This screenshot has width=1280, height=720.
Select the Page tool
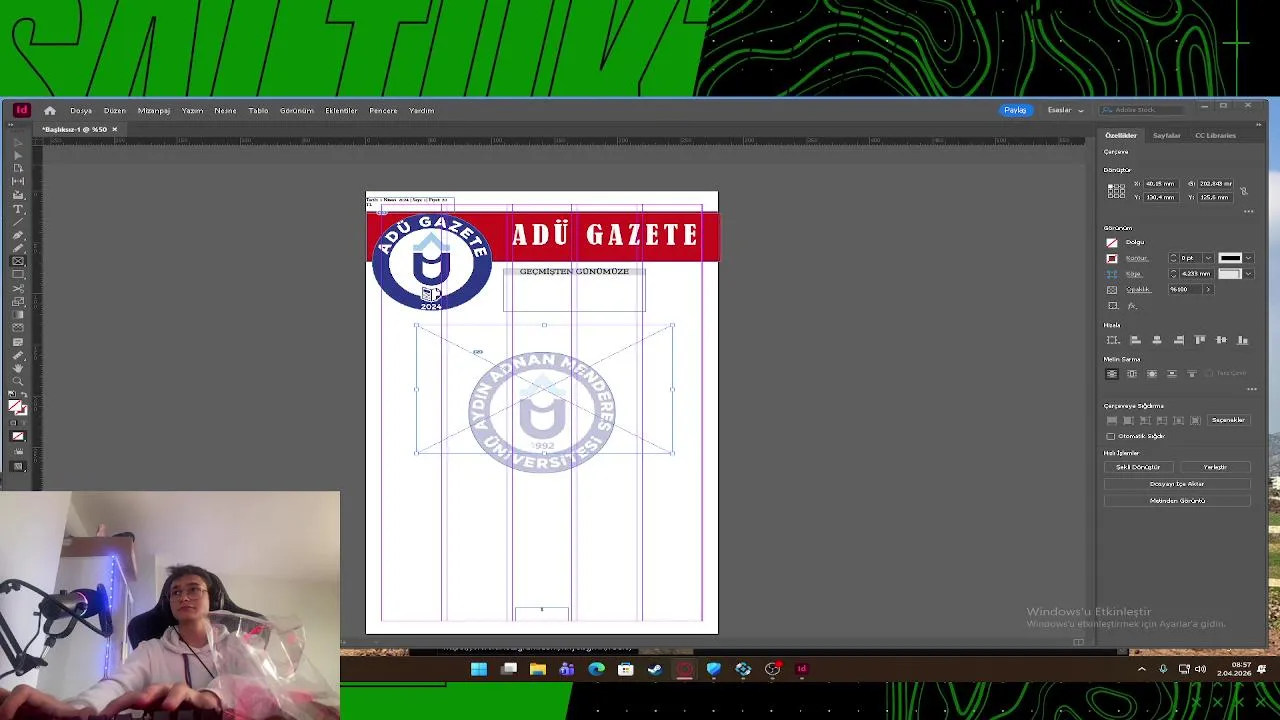pyautogui.click(x=18, y=169)
